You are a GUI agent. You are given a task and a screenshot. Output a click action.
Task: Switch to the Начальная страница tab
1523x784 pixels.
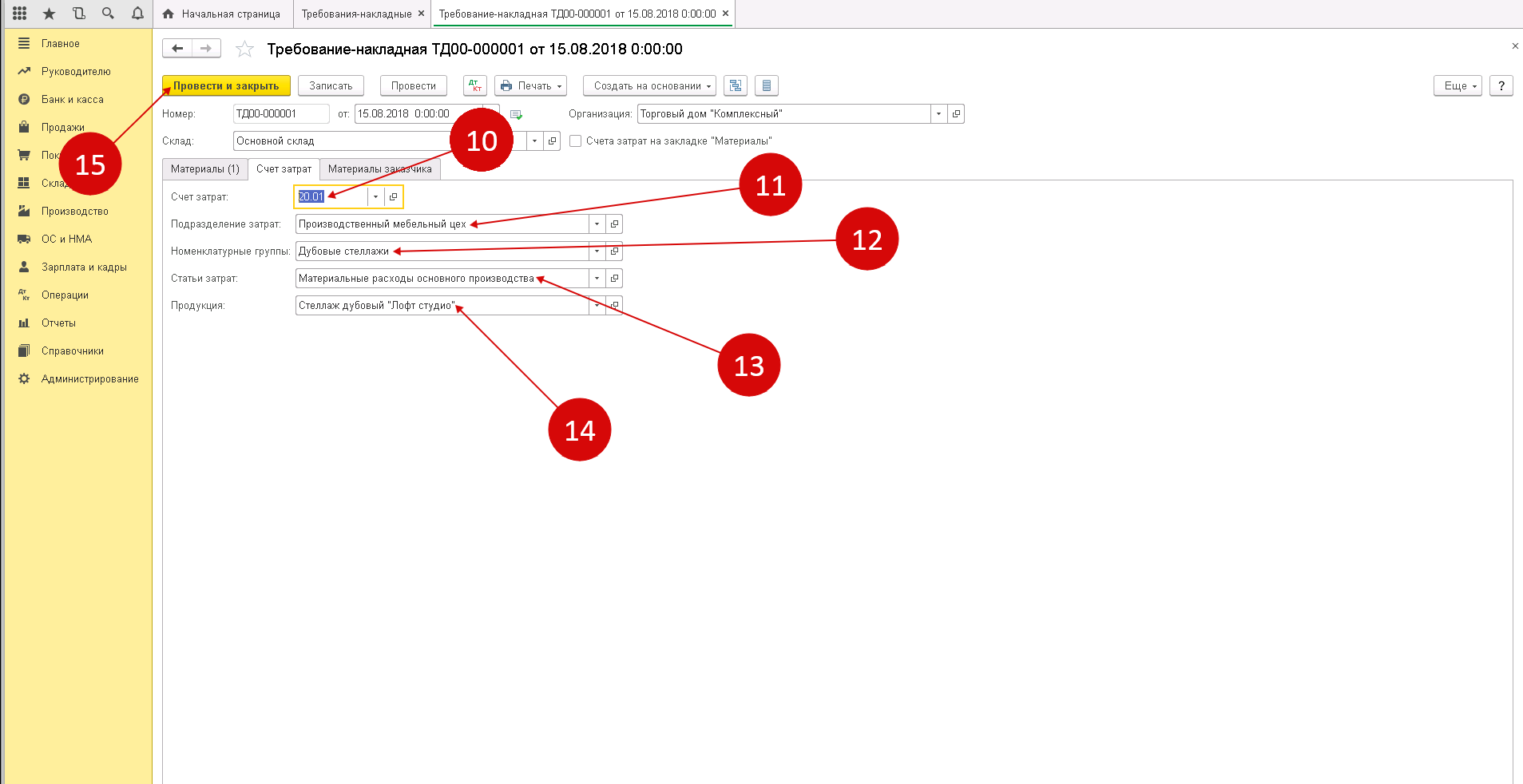[x=221, y=14]
